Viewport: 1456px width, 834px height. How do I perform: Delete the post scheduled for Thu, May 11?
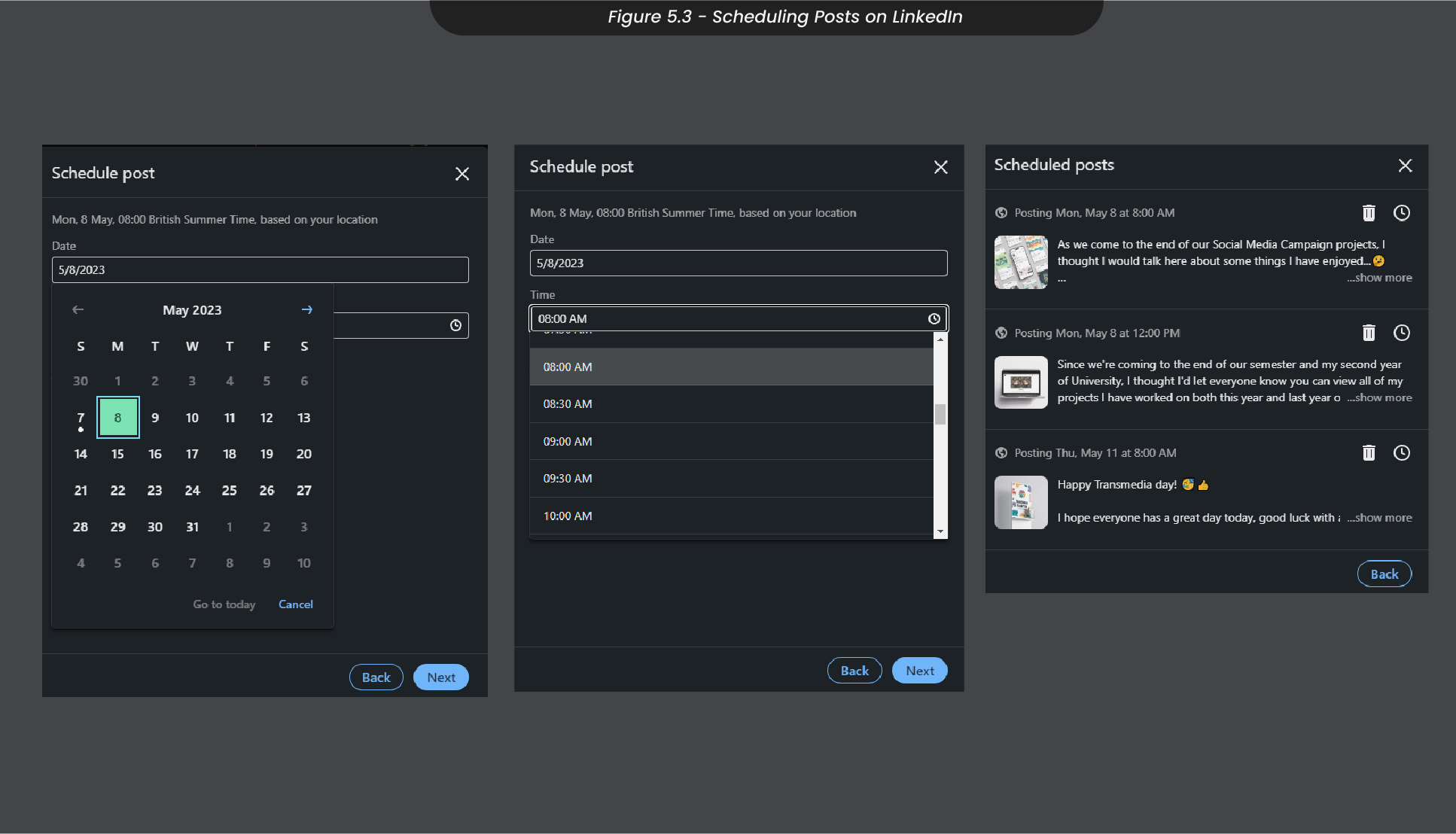click(x=1369, y=452)
